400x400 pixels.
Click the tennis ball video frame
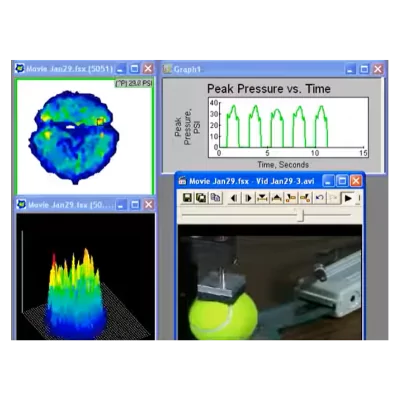coord(270,283)
